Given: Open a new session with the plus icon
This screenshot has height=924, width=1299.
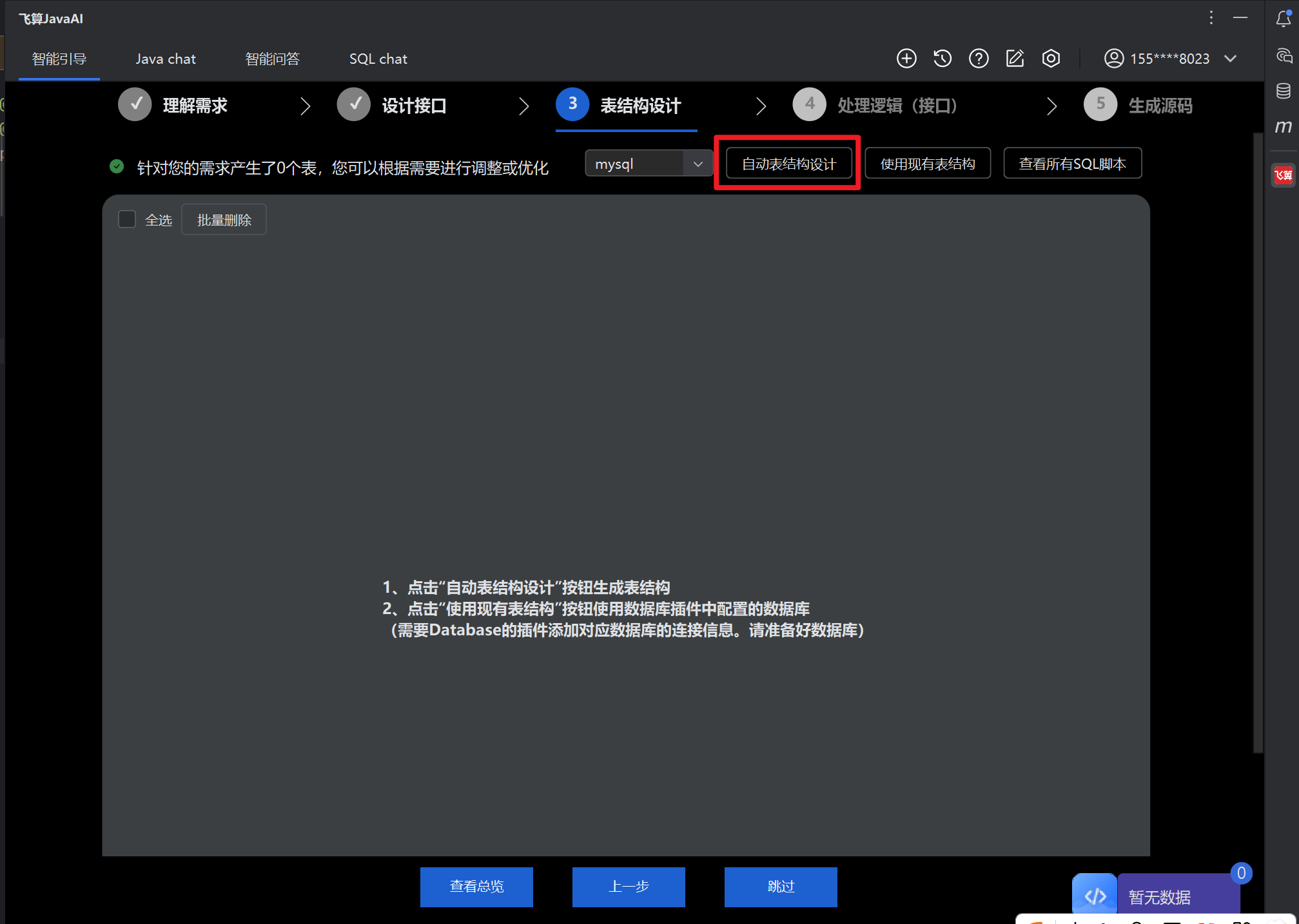Looking at the screenshot, I should 906,58.
